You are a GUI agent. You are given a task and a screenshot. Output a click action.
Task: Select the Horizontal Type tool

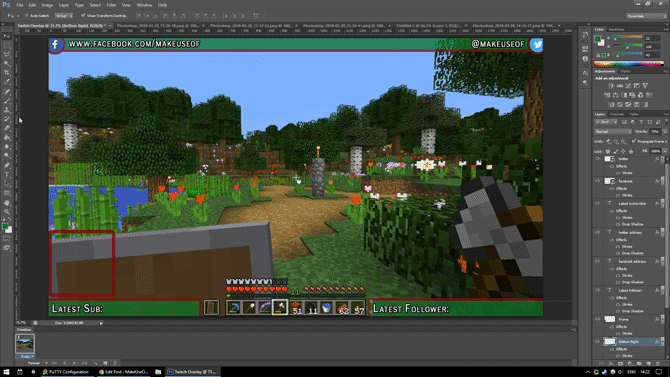(x=7, y=175)
